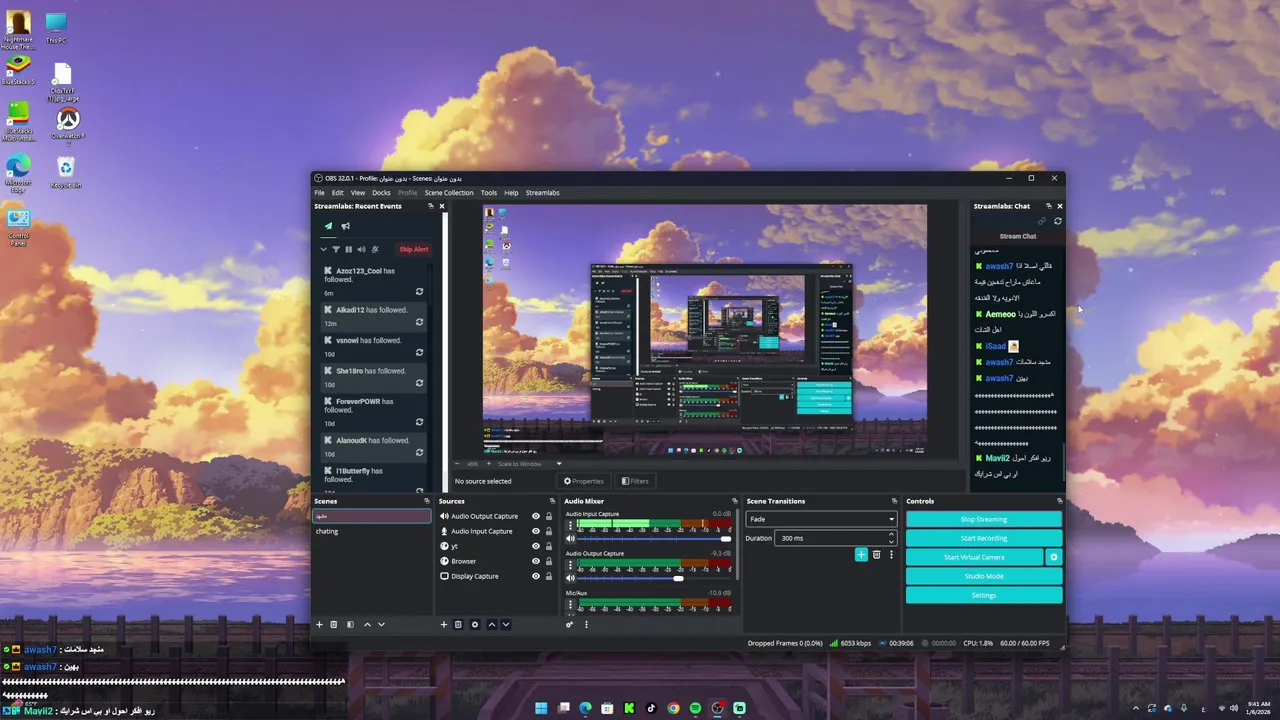The width and height of the screenshot is (1280, 720).
Task: Move source down in Sources toolbar
Action: [505, 624]
